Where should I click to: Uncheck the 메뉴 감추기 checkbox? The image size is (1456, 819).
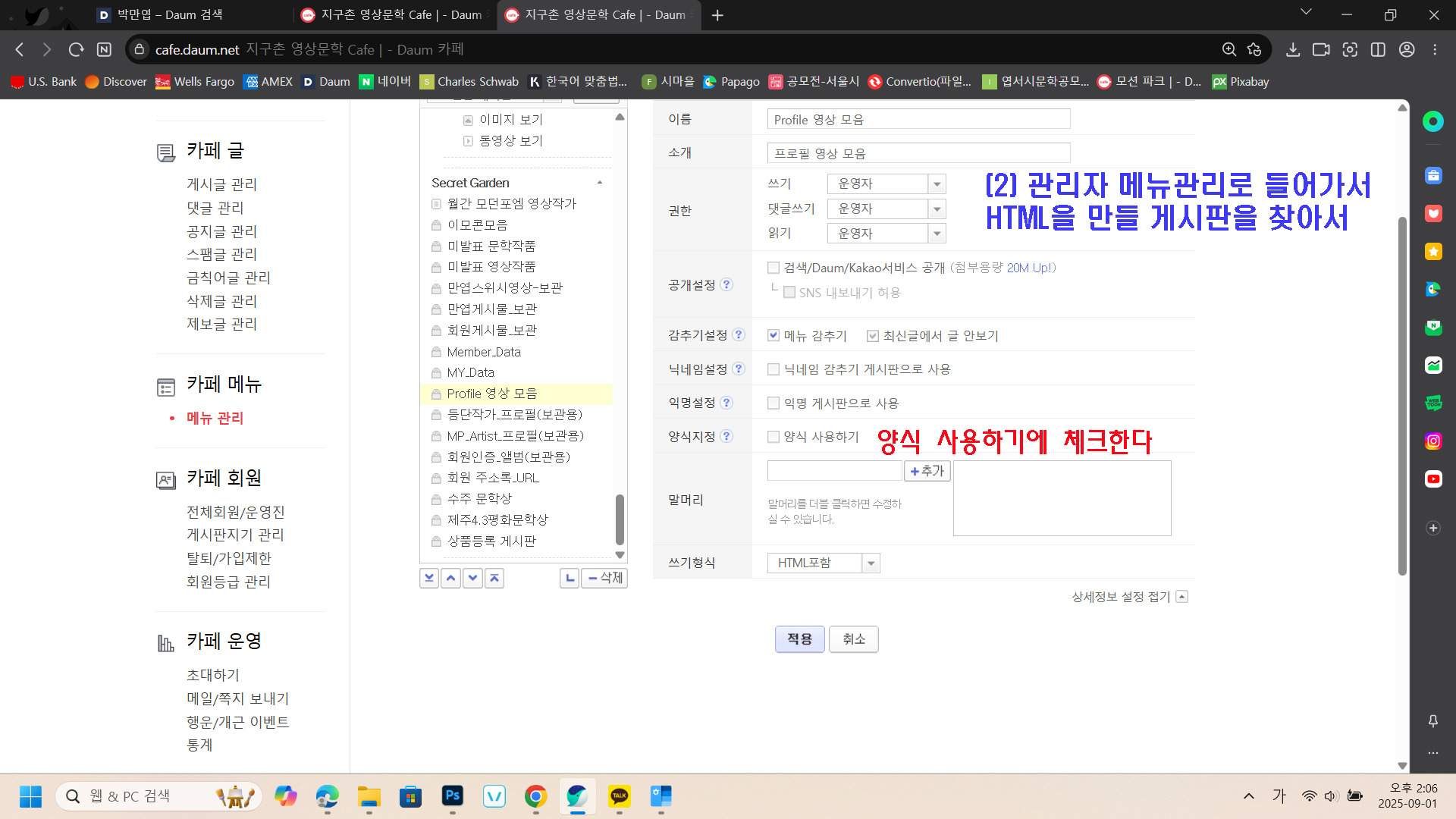tap(773, 335)
